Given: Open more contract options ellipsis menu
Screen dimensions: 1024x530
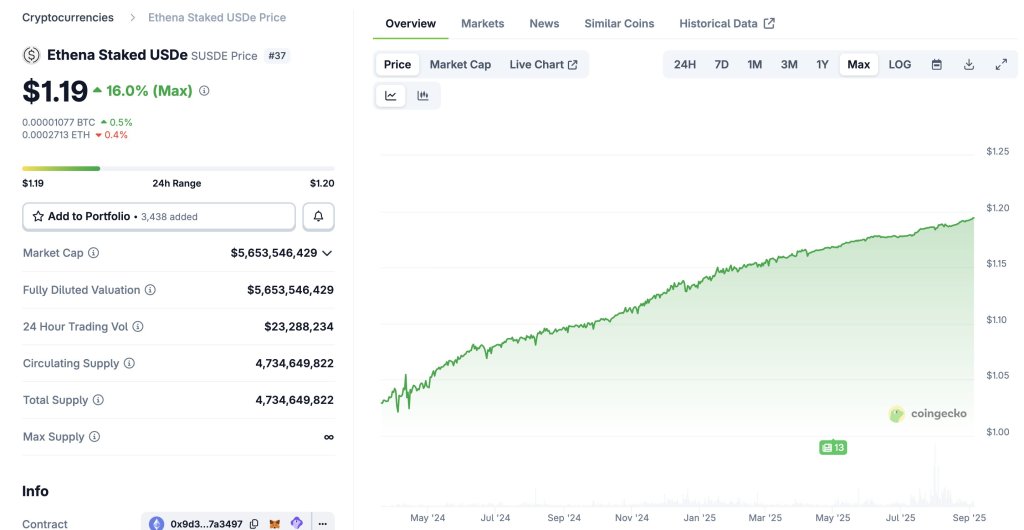Looking at the screenshot, I should coord(321,523).
